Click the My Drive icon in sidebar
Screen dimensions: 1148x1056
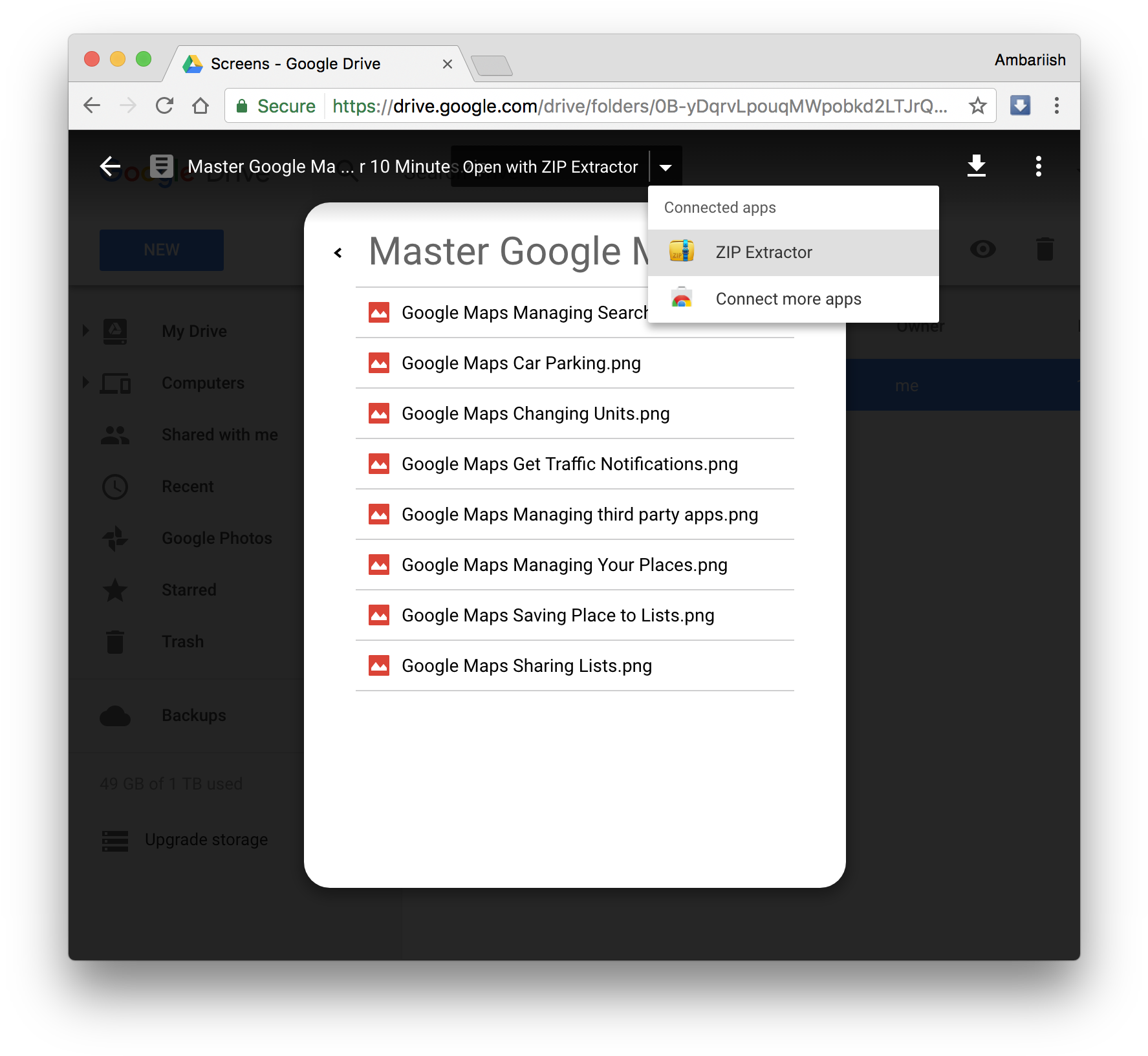point(115,331)
